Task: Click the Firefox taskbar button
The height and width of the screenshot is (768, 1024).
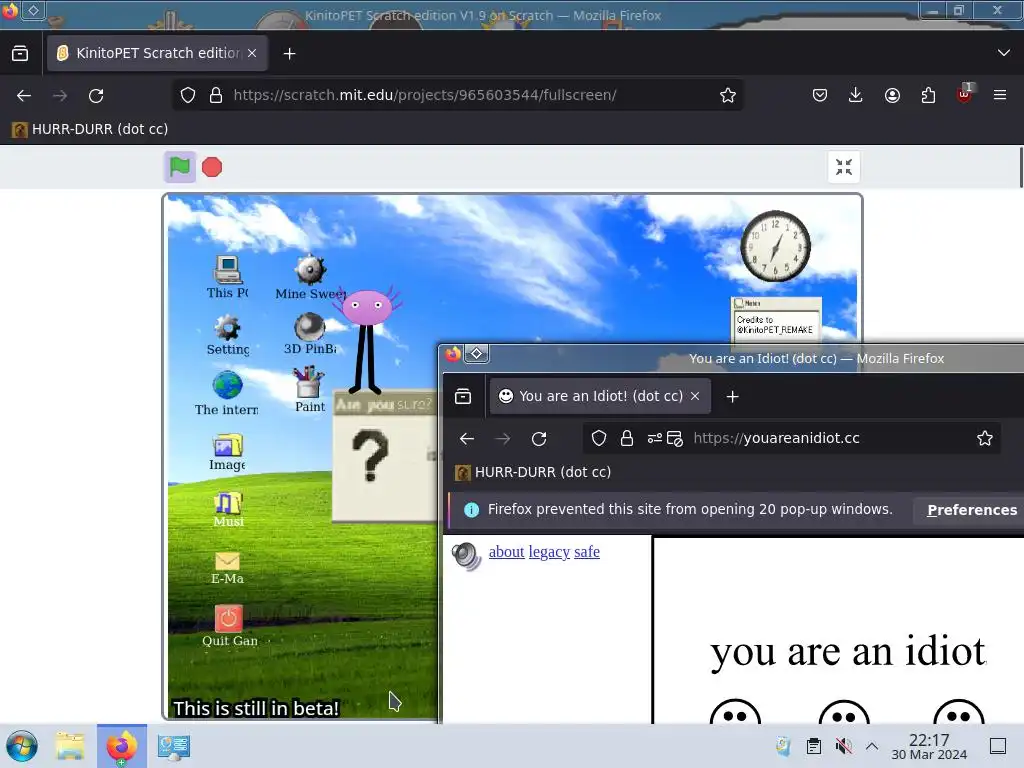Action: pyautogui.click(x=121, y=746)
